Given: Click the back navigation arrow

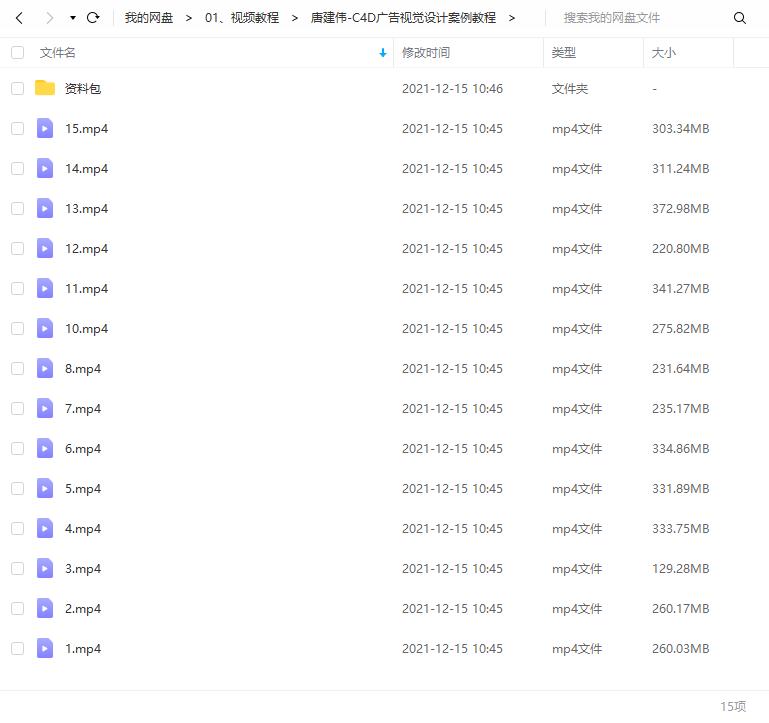Looking at the screenshot, I should pyautogui.click(x=19, y=18).
